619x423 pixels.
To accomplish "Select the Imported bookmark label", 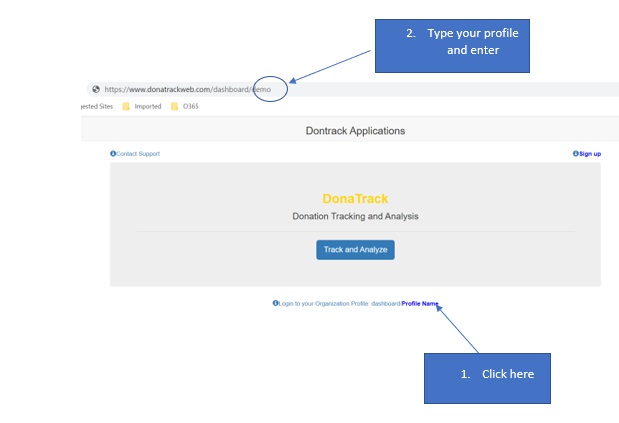I will point(149,107).
